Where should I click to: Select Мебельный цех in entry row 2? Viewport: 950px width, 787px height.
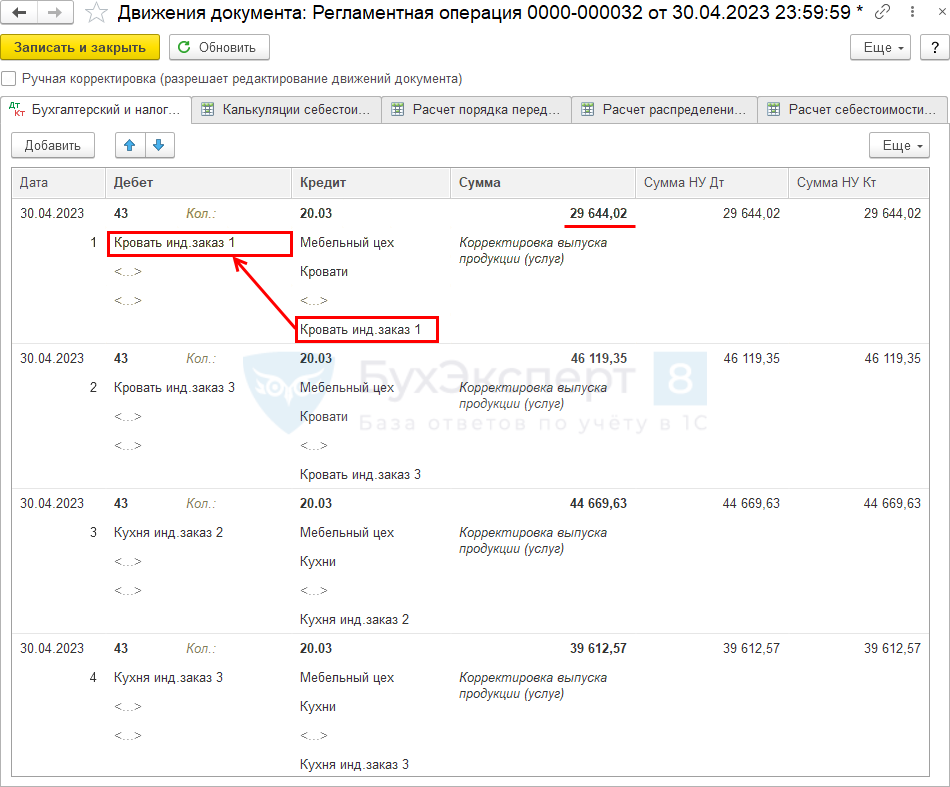(x=347, y=388)
